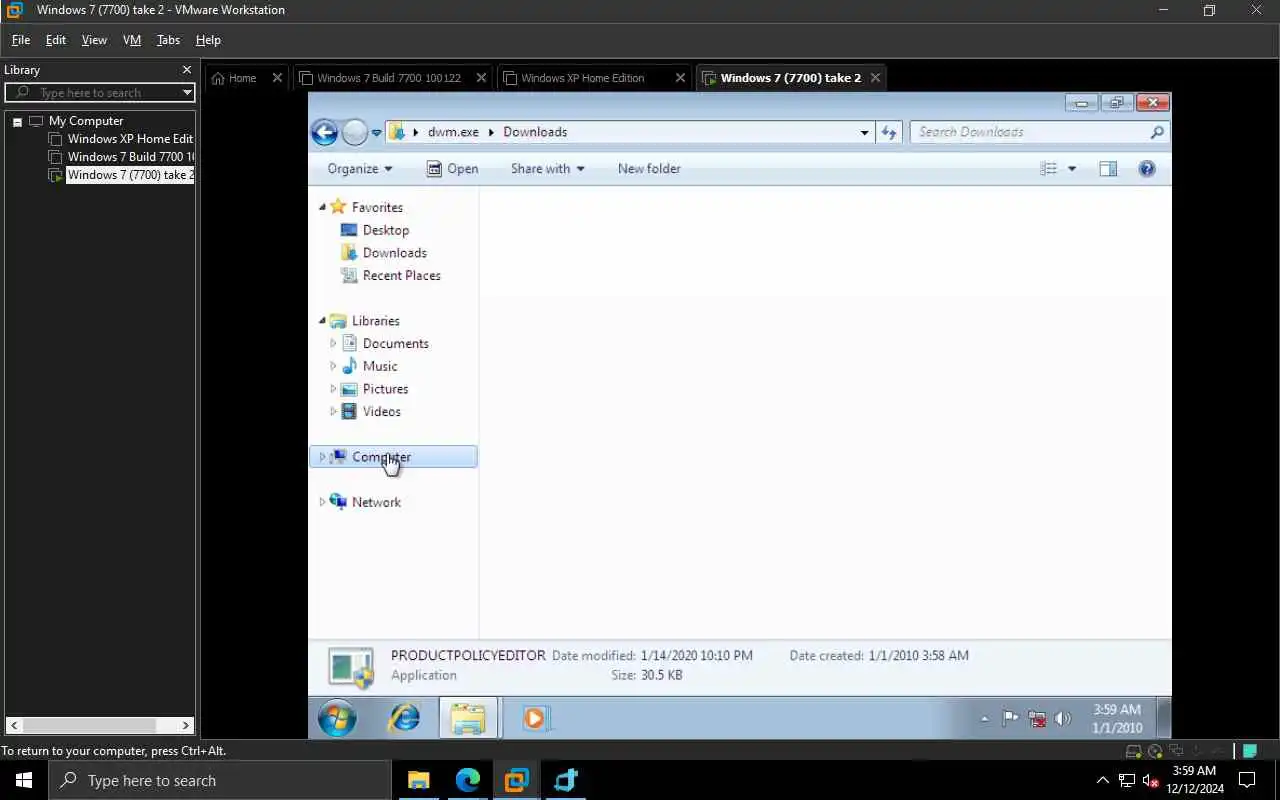Screen dimensions: 1280x800
Task: Show hidden guest tray icons arrow
Action: pyautogui.click(x=984, y=718)
